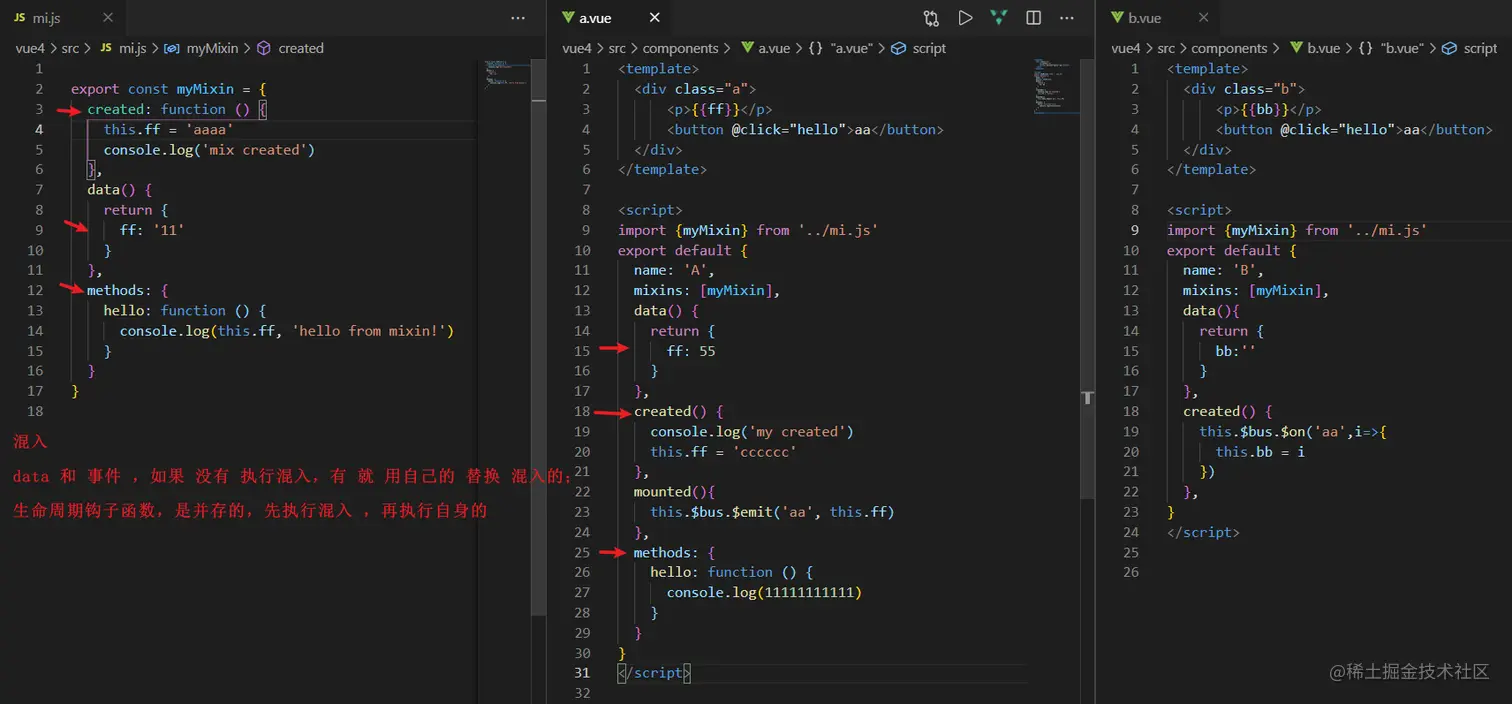This screenshot has height=704, width=1512.
Task: Click "this.$bus.$emit('aa', this.ff)" line
Action: click(772, 512)
